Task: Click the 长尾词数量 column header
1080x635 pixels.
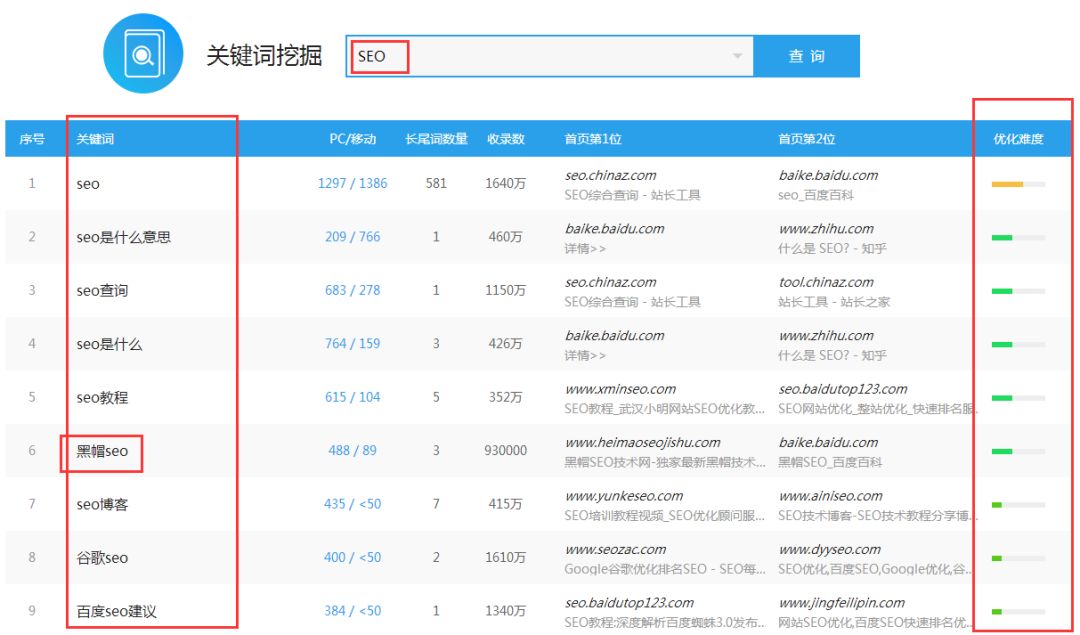Action: click(x=436, y=139)
